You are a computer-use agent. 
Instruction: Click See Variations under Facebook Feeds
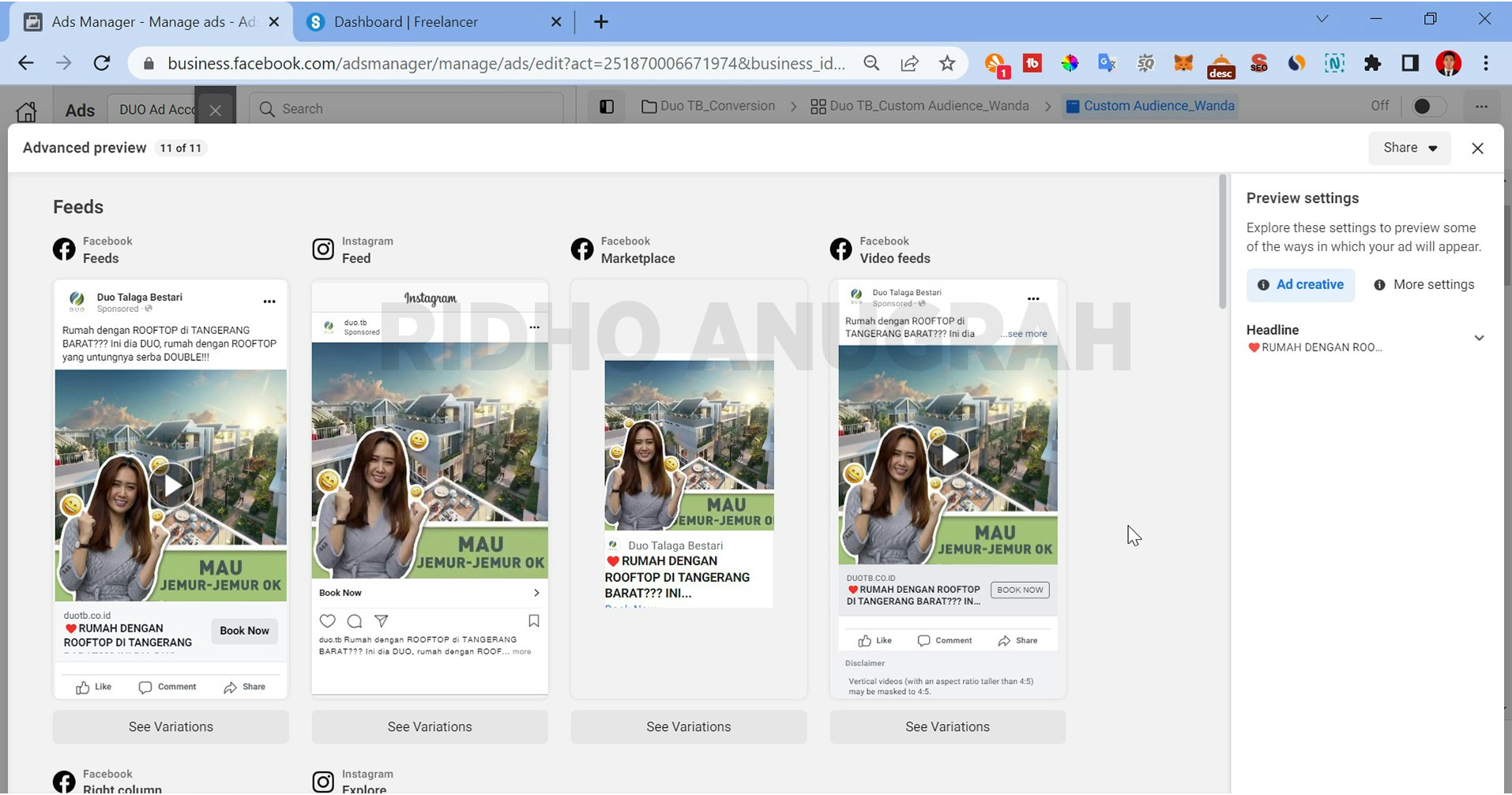point(171,726)
